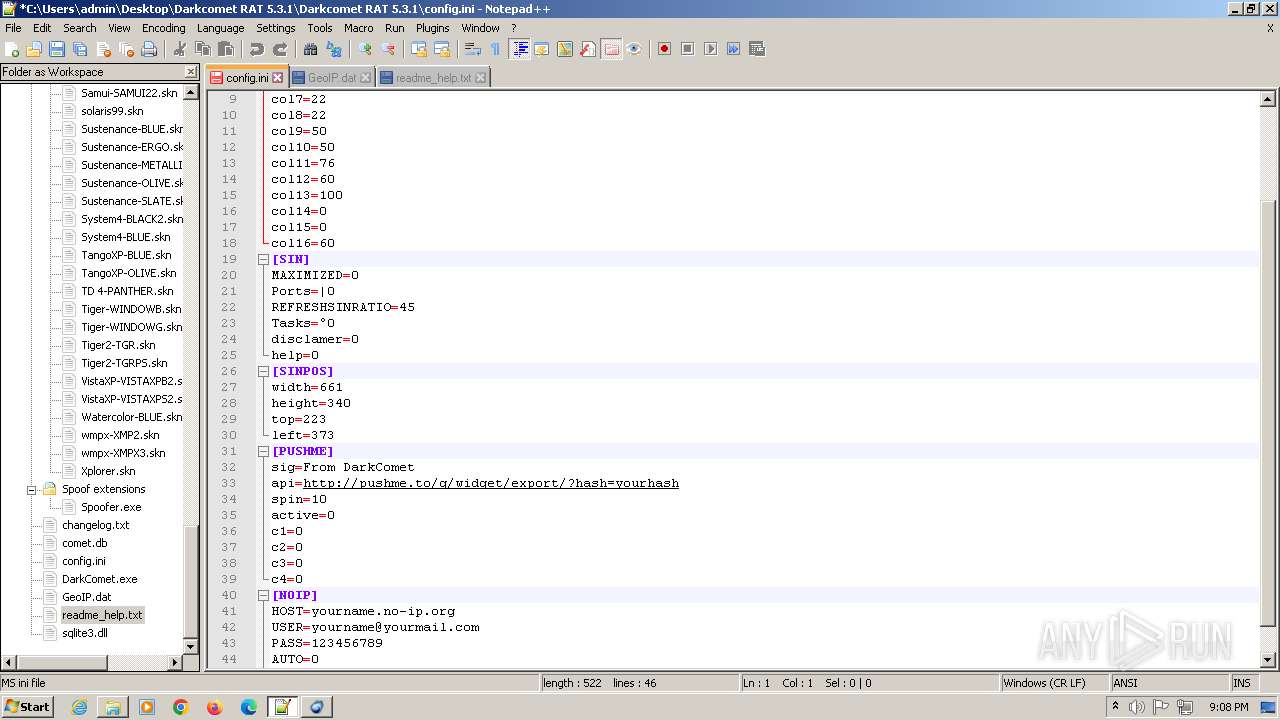Run macro multiple times icon
Screen dimensions: 1280x720
pyautogui.click(x=734, y=49)
